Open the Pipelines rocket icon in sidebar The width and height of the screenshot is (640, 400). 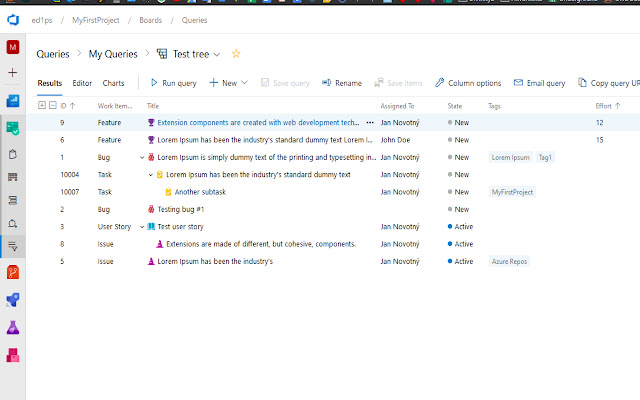(13, 299)
